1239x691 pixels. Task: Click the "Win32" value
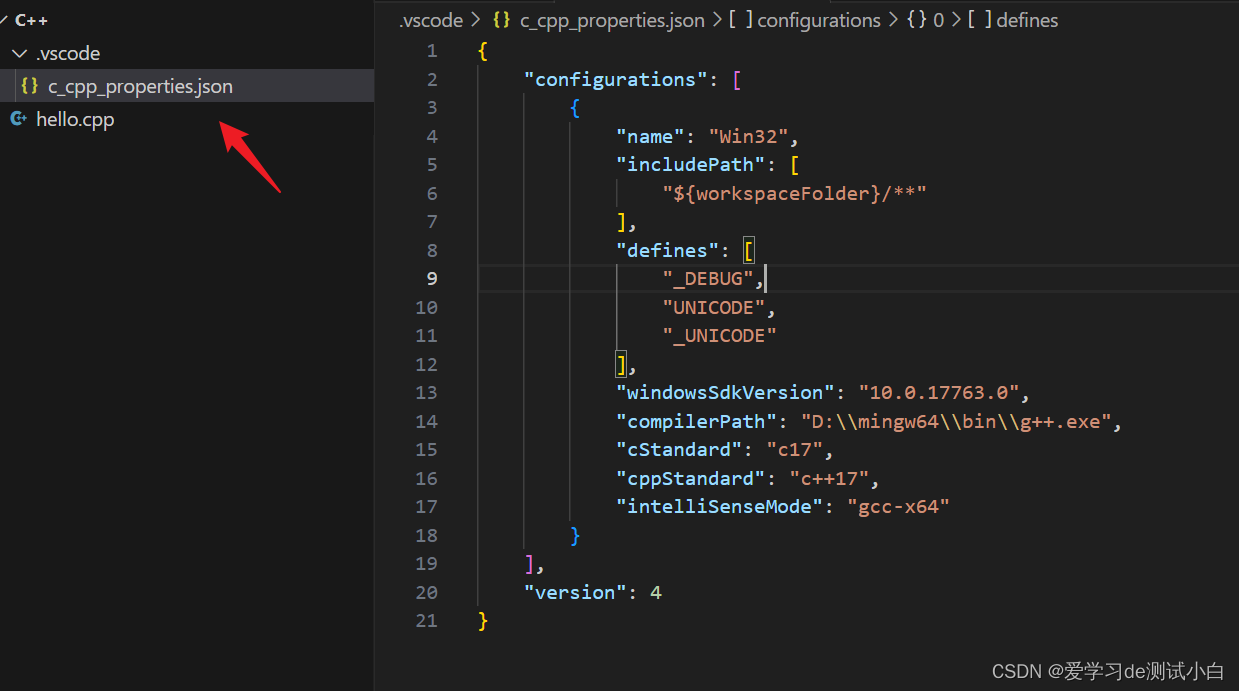tap(748, 137)
